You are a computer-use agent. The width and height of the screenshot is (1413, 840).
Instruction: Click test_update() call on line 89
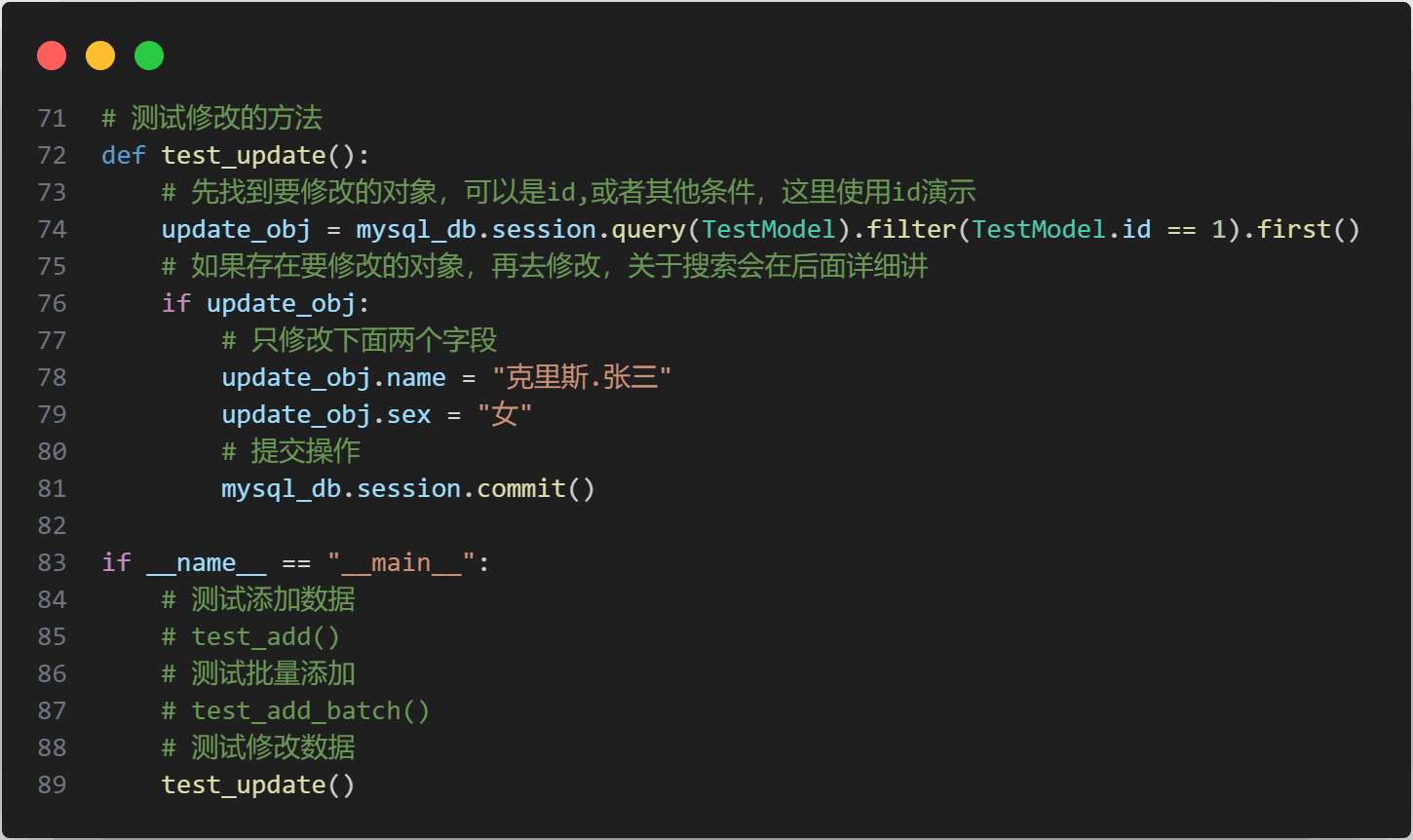(258, 785)
